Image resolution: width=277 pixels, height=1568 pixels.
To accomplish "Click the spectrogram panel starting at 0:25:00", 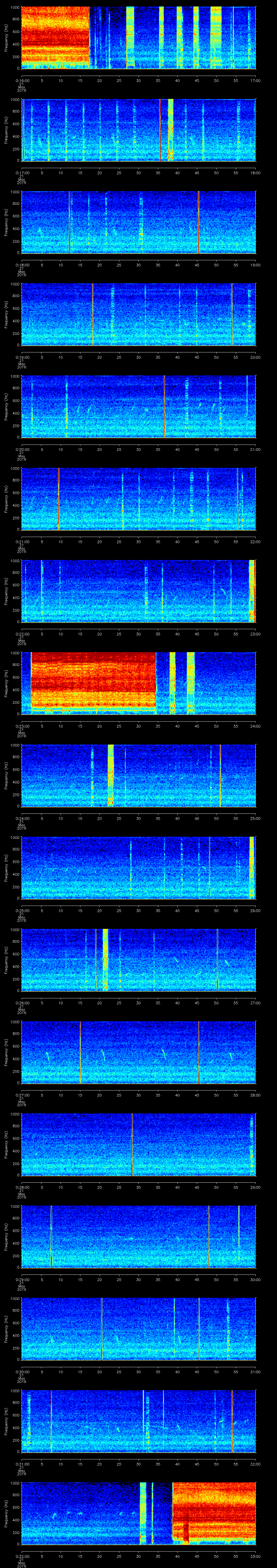I will pos(138,868).
